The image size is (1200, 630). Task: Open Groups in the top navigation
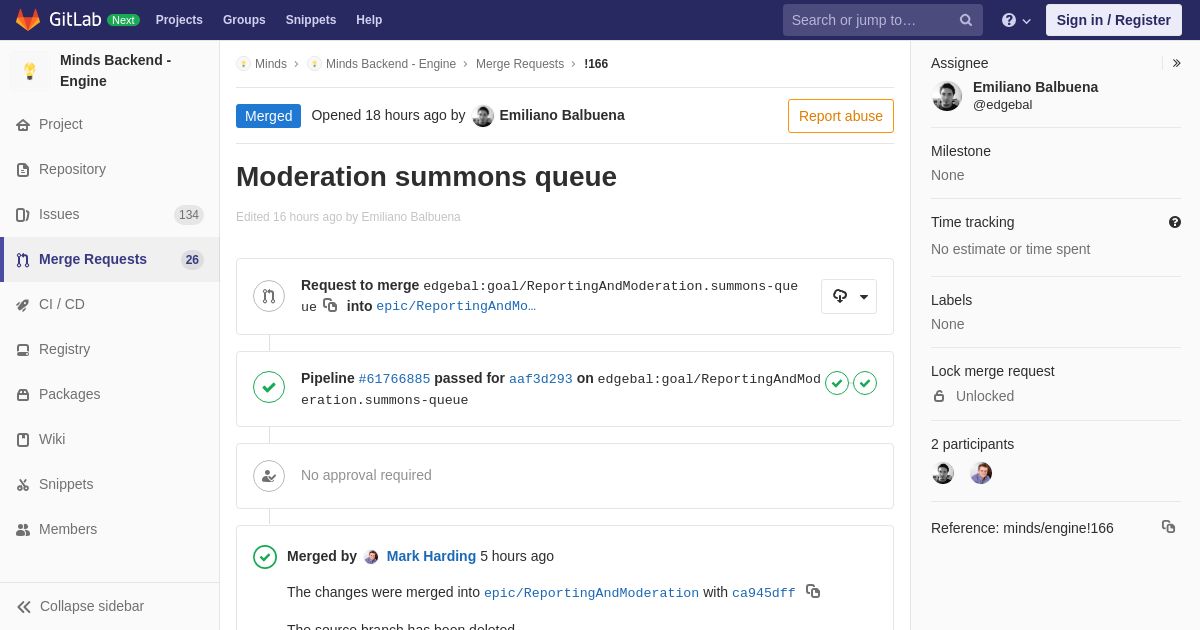coord(244,20)
